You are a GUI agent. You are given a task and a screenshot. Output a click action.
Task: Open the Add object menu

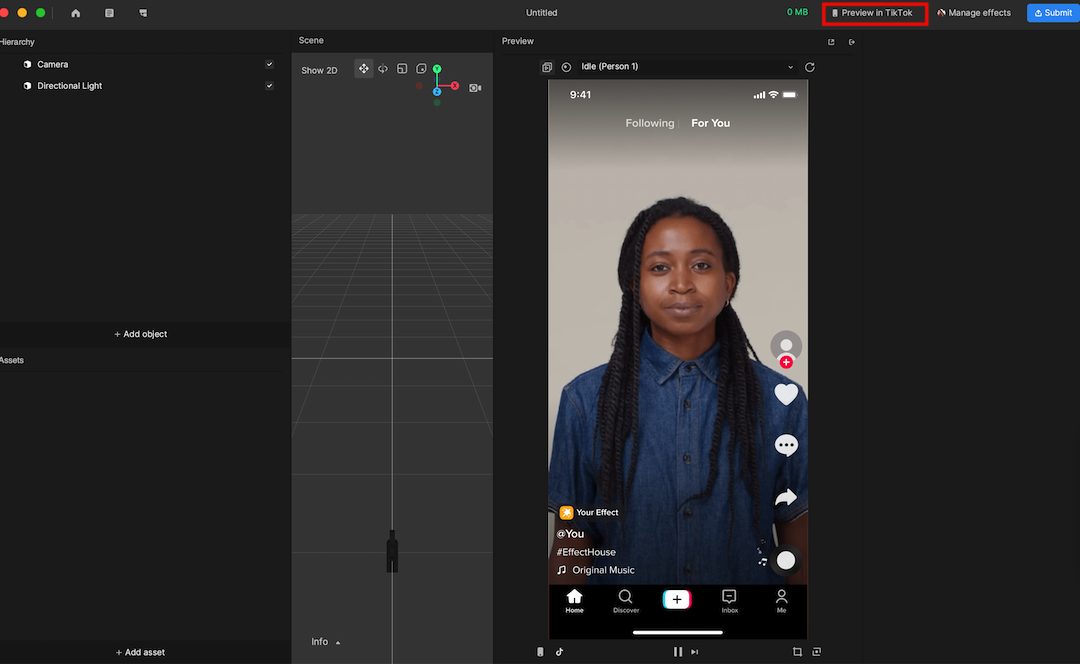(x=141, y=334)
